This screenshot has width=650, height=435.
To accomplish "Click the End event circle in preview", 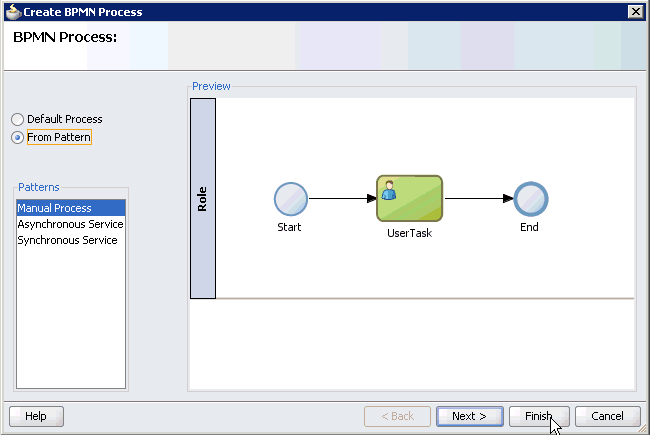I will pyautogui.click(x=531, y=199).
